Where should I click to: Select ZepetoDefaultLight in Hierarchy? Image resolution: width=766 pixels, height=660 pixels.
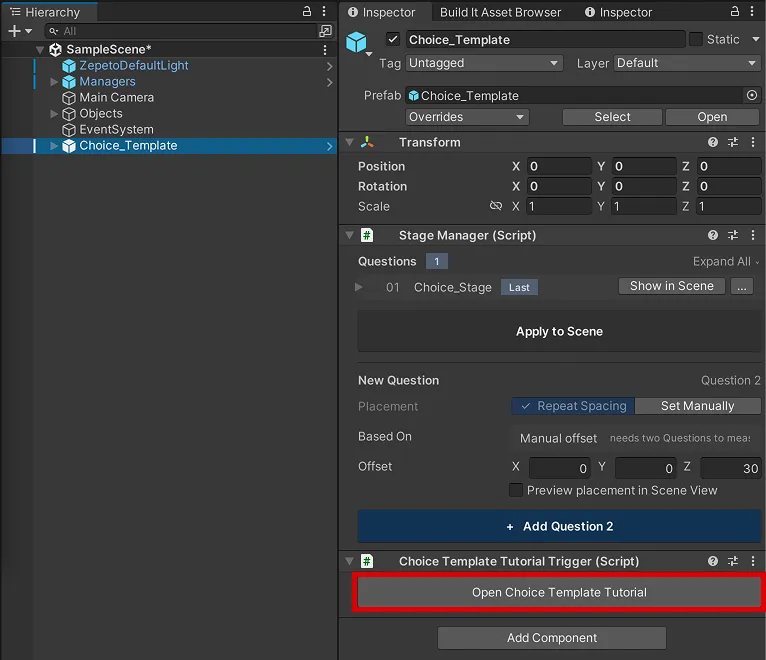tap(133, 65)
